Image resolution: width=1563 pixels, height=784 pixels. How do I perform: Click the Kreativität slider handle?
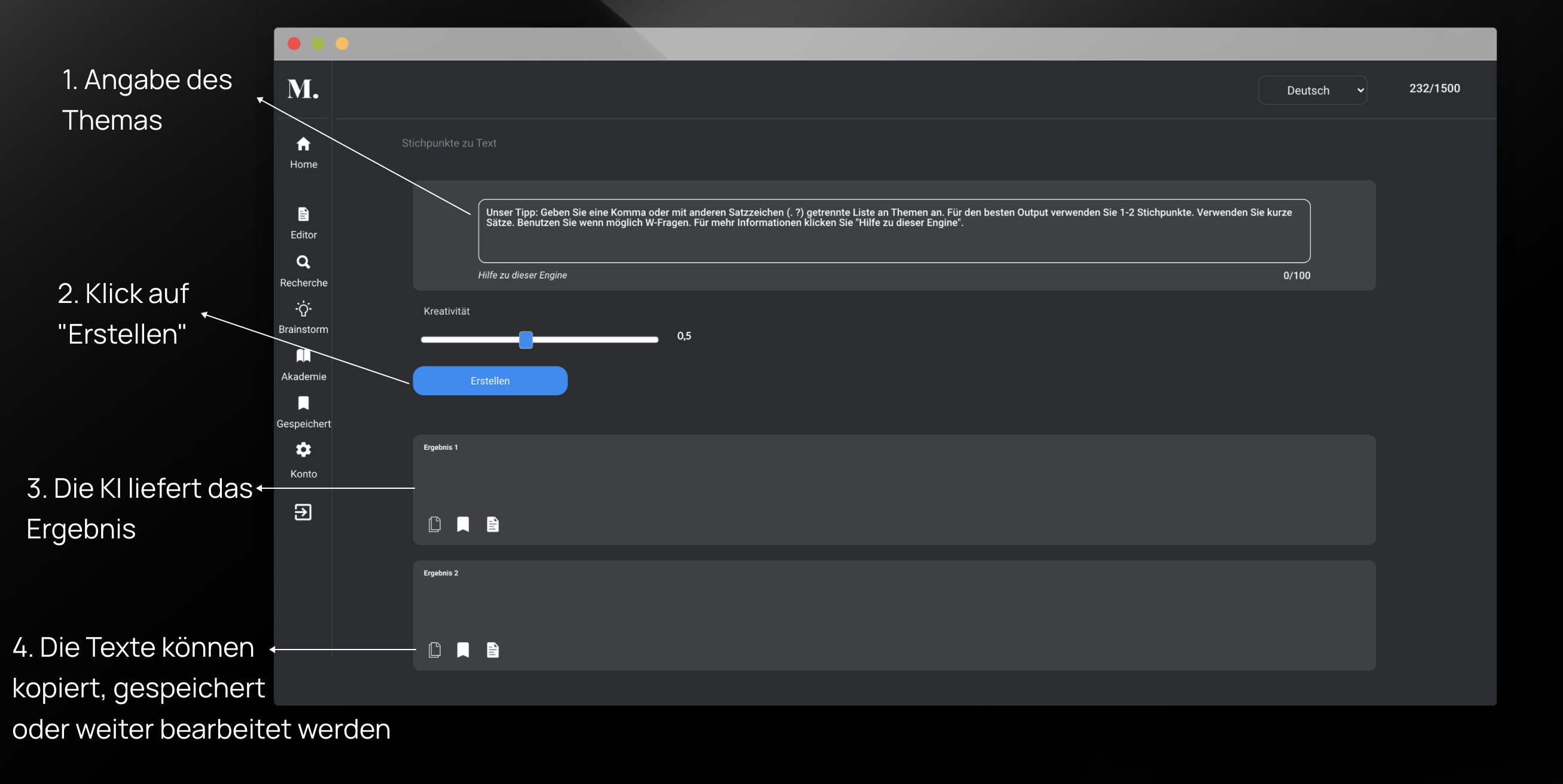[526, 339]
